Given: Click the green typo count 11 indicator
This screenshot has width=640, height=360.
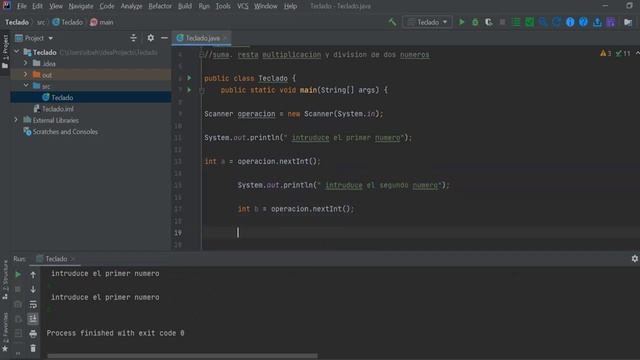Looking at the screenshot, I should tap(623, 53).
